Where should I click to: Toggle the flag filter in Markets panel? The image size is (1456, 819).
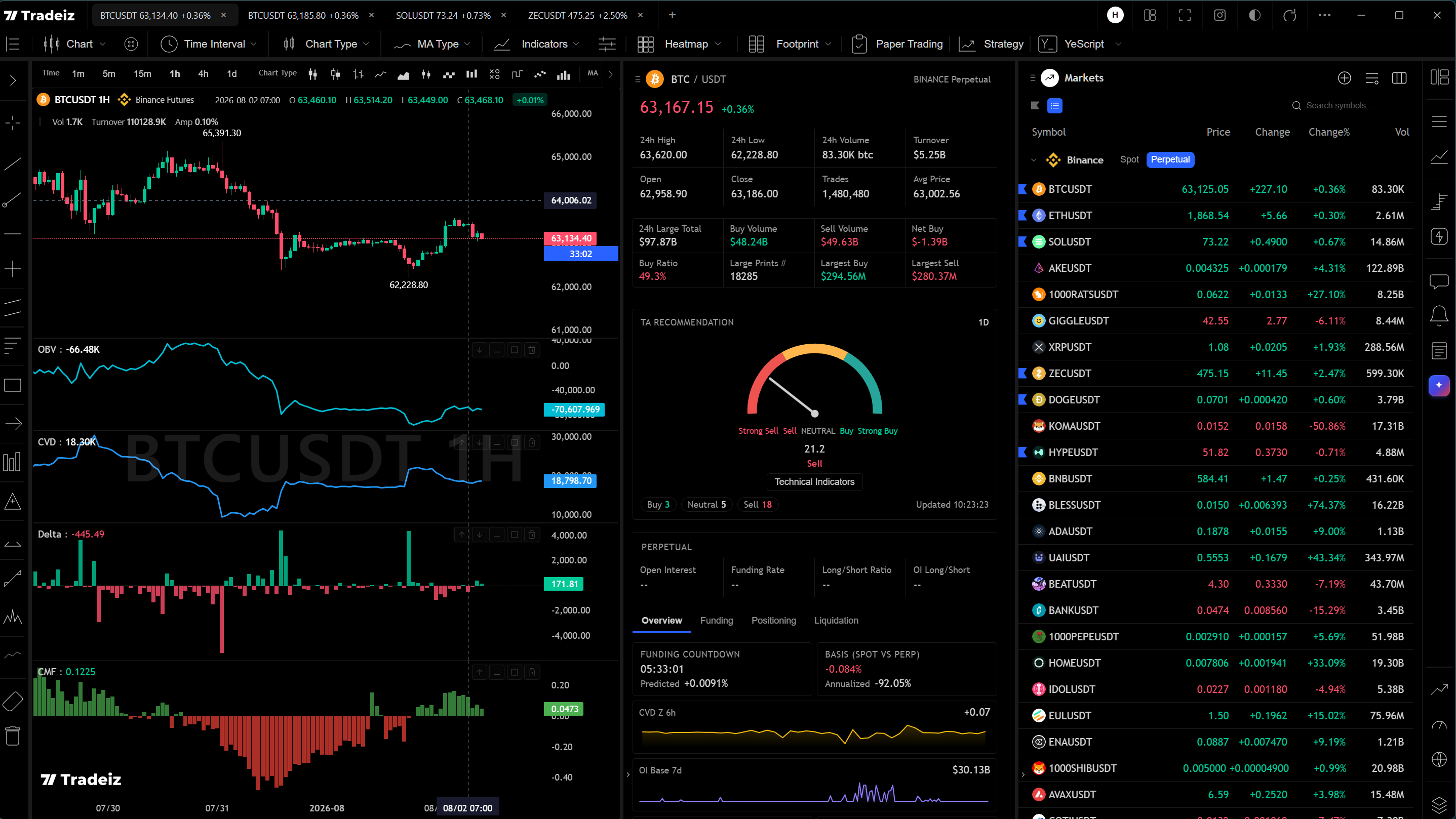click(1035, 106)
